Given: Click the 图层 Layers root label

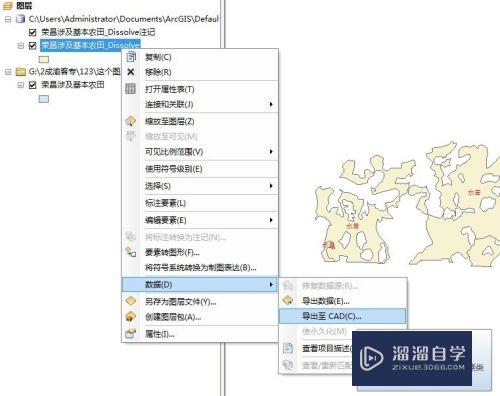Looking at the screenshot, I should coord(24,6).
